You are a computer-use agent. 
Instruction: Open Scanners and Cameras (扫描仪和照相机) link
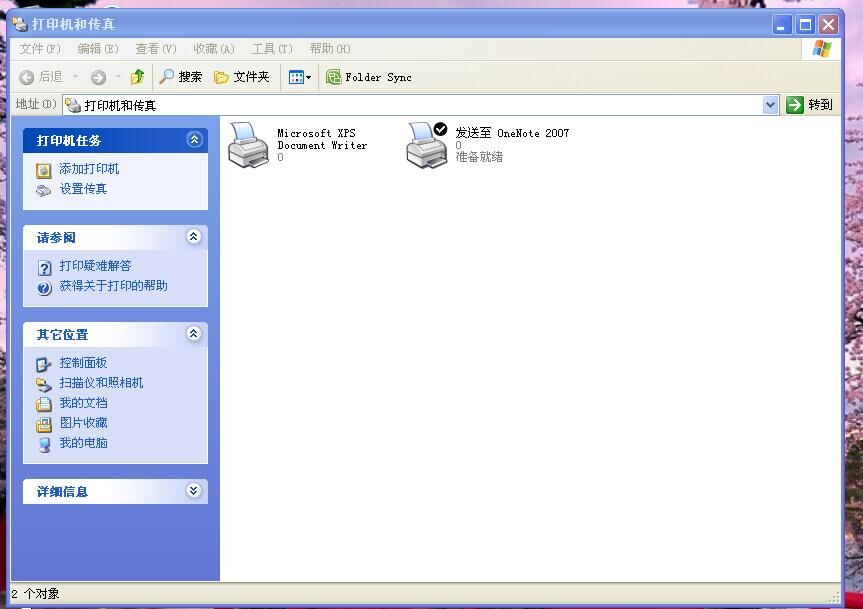click(101, 383)
